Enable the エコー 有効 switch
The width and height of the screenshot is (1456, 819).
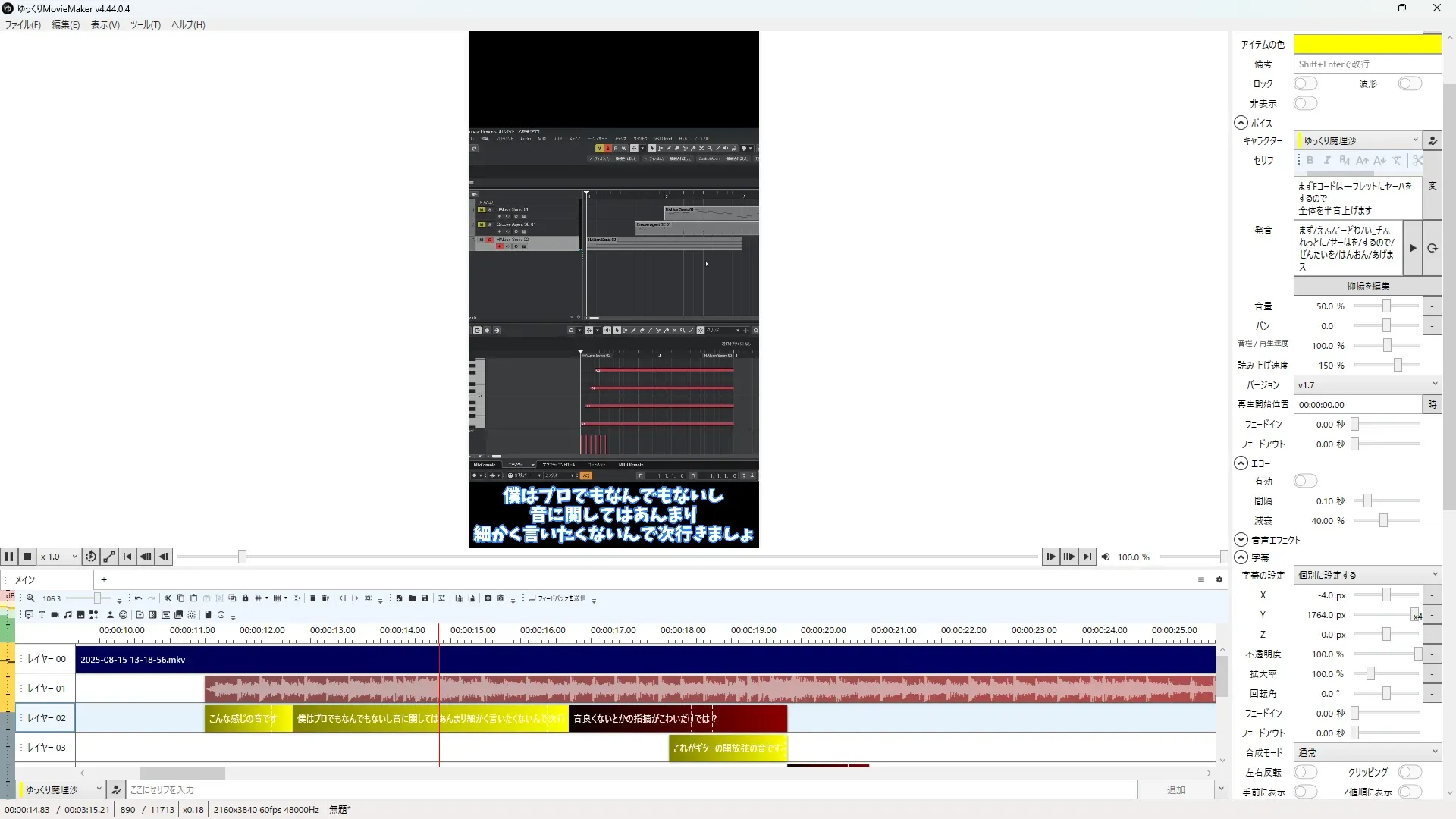[x=1305, y=481]
